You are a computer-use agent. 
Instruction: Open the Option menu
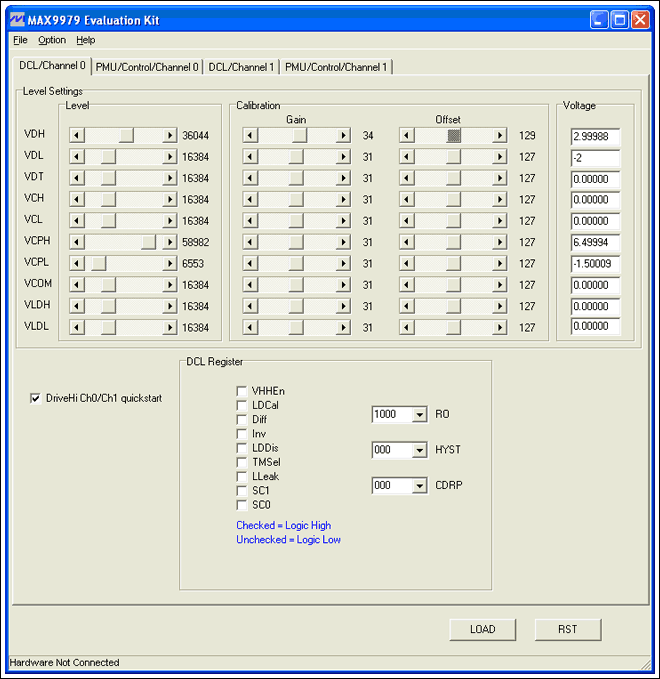click(x=52, y=40)
